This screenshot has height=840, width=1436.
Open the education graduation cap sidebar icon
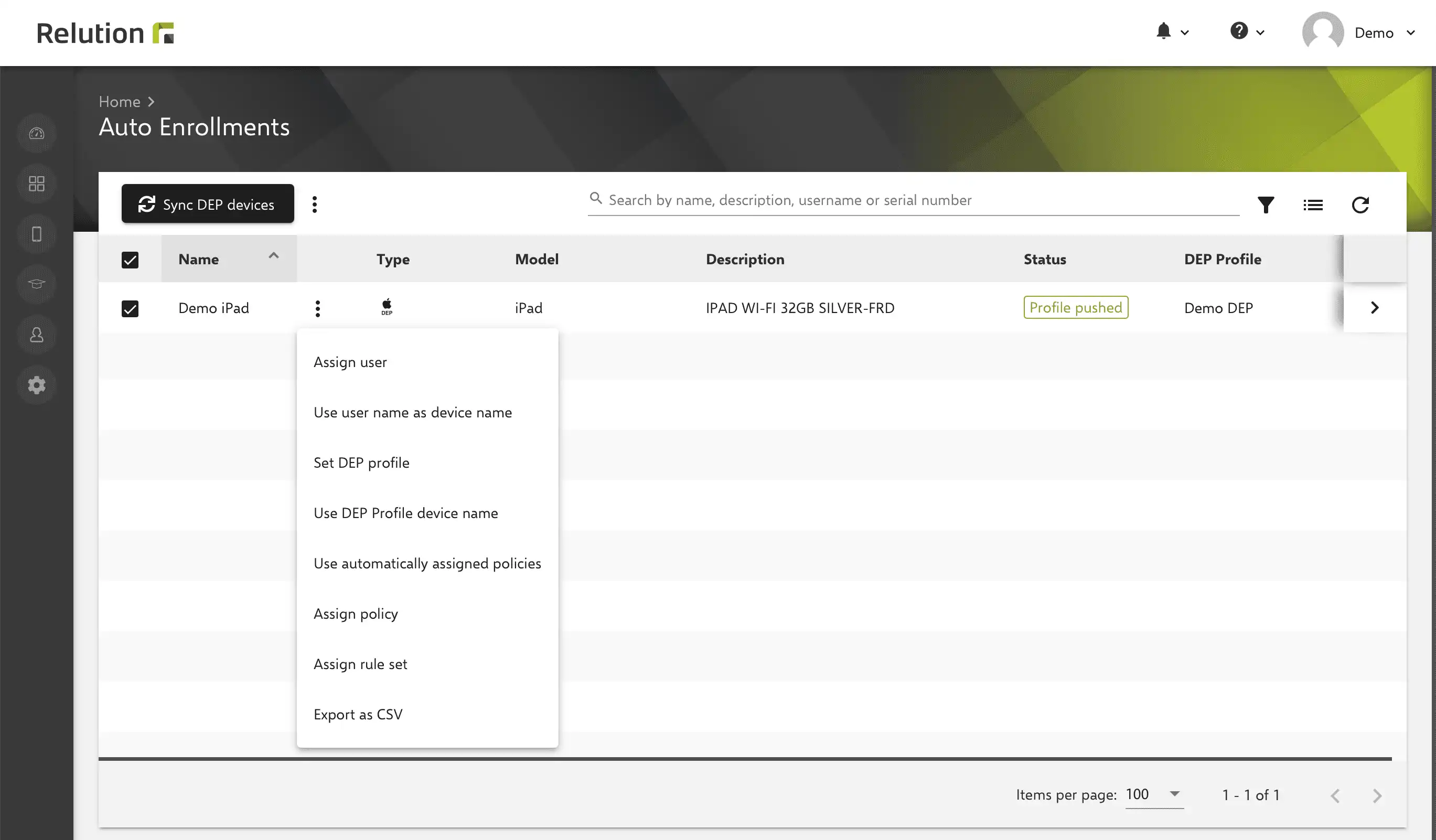tap(37, 284)
